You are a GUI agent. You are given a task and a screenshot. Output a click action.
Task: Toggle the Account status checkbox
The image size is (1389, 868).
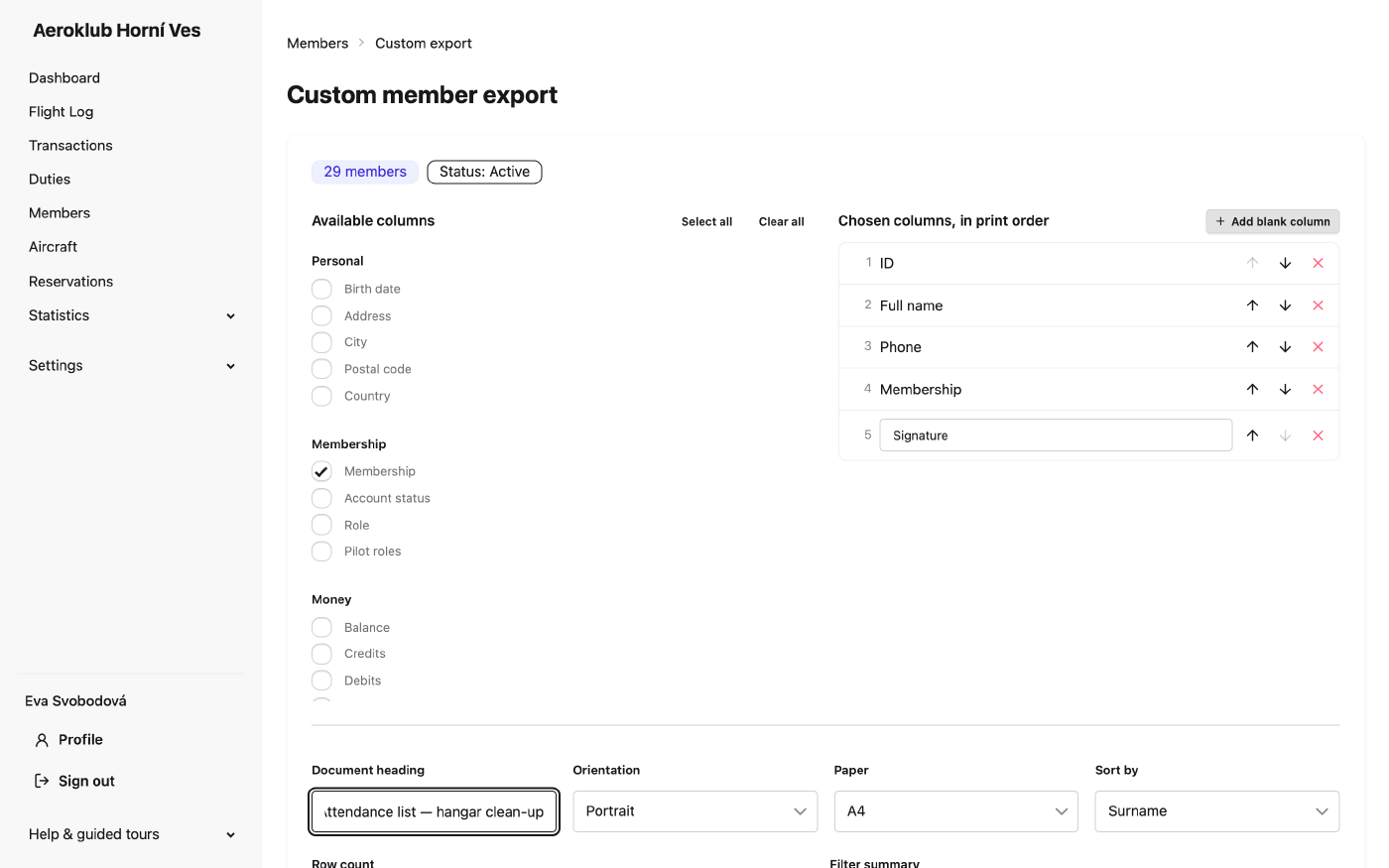click(x=321, y=498)
